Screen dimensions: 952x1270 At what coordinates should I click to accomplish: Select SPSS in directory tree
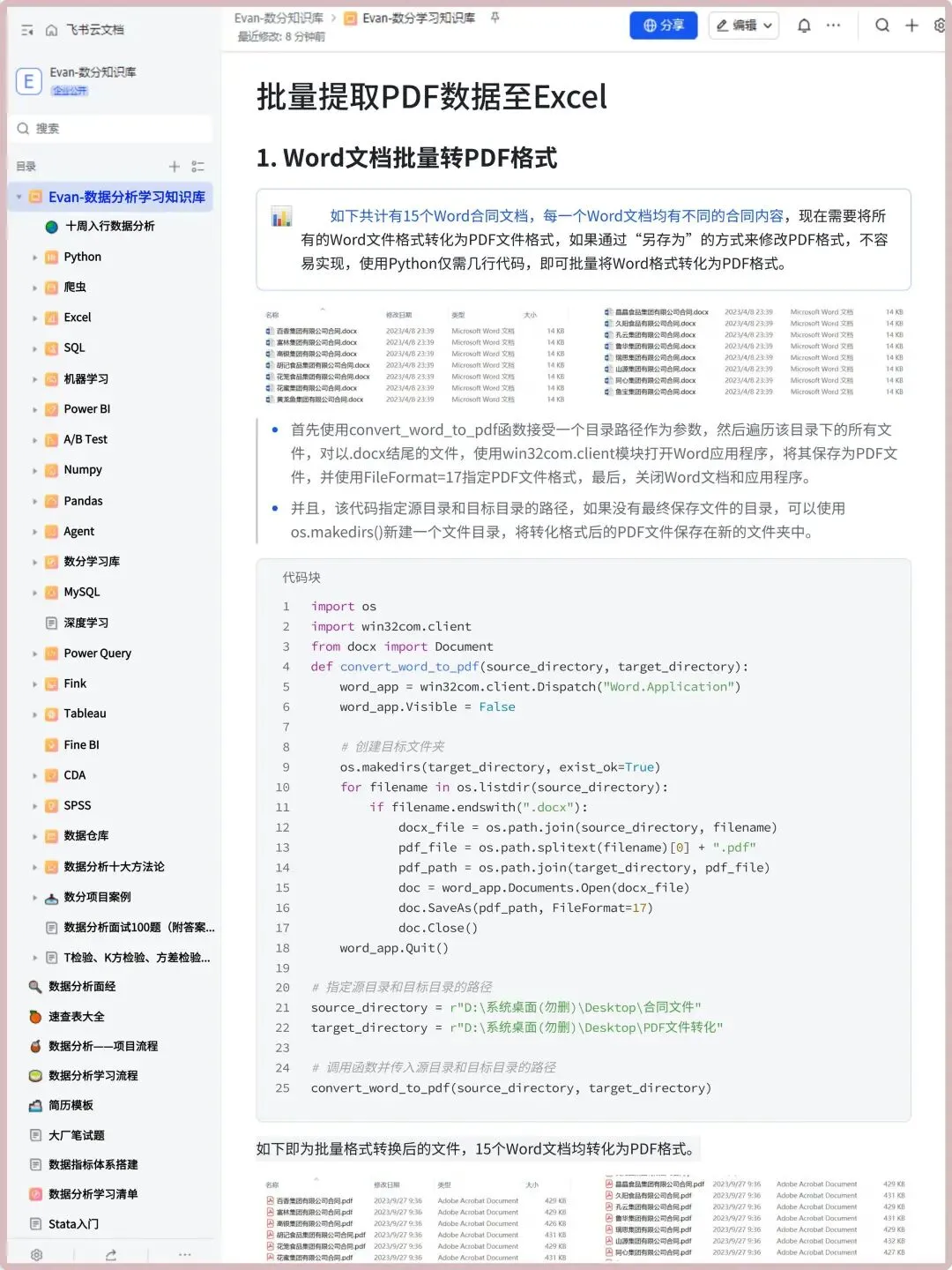[78, 806]
